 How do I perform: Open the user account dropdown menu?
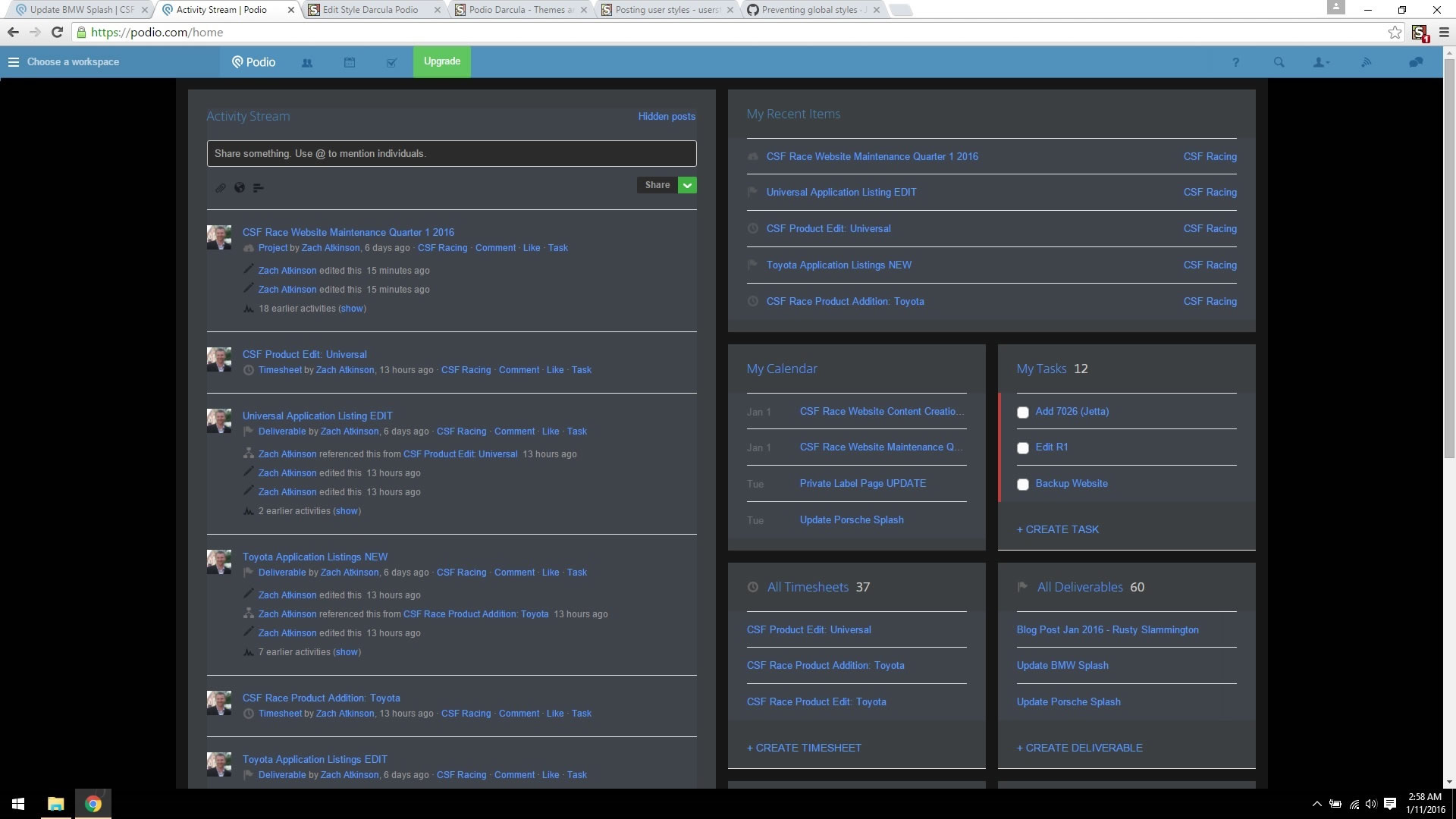click(1321, 63)
